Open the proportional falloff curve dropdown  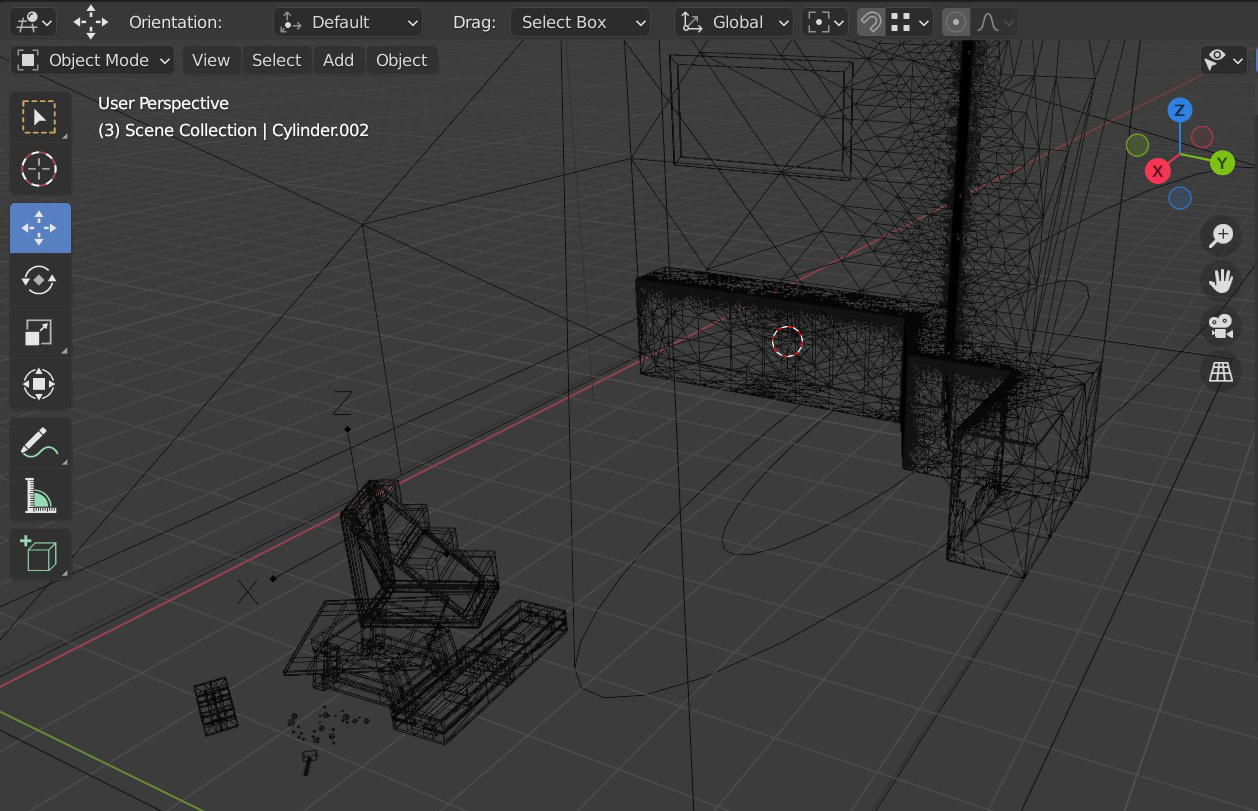click(995, 22)
